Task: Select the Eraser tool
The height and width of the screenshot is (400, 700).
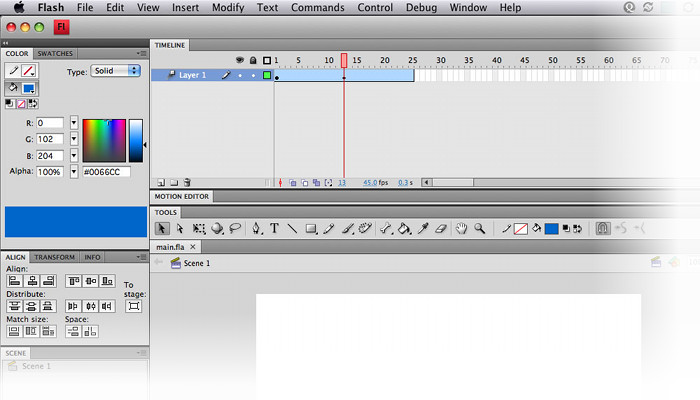Action: [x=441, y=229]
